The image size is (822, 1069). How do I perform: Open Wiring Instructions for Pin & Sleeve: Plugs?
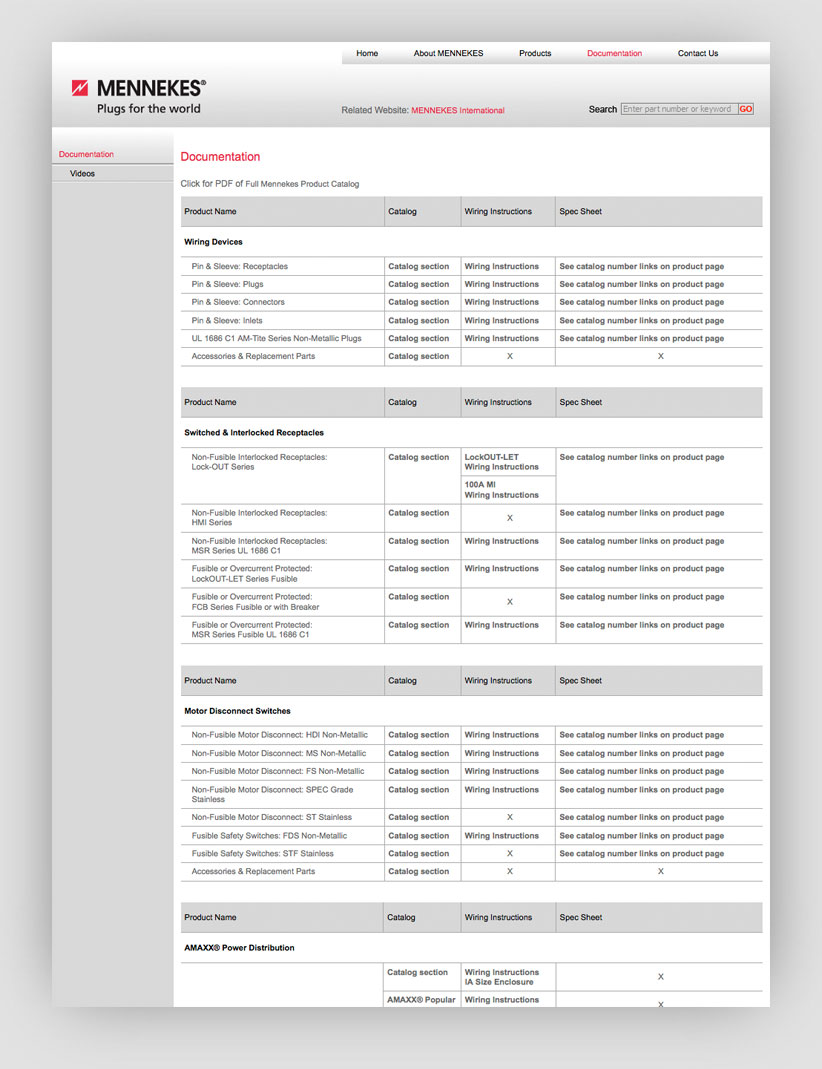pyautogui.click(x=501, y=285)
